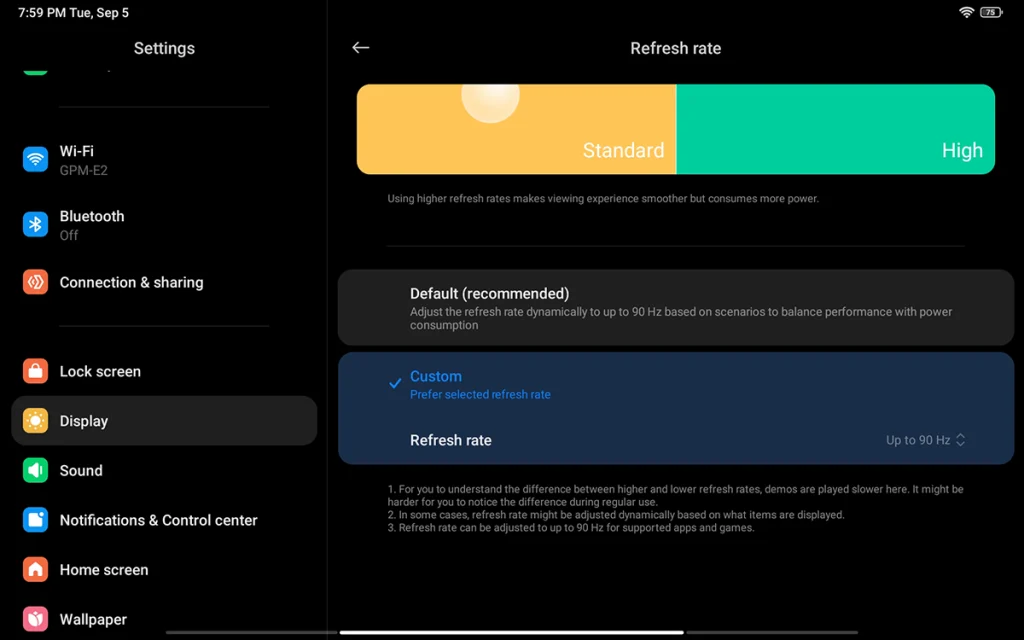Tap the Home screen house icon

pyautogui.click(x=35, y=569)
